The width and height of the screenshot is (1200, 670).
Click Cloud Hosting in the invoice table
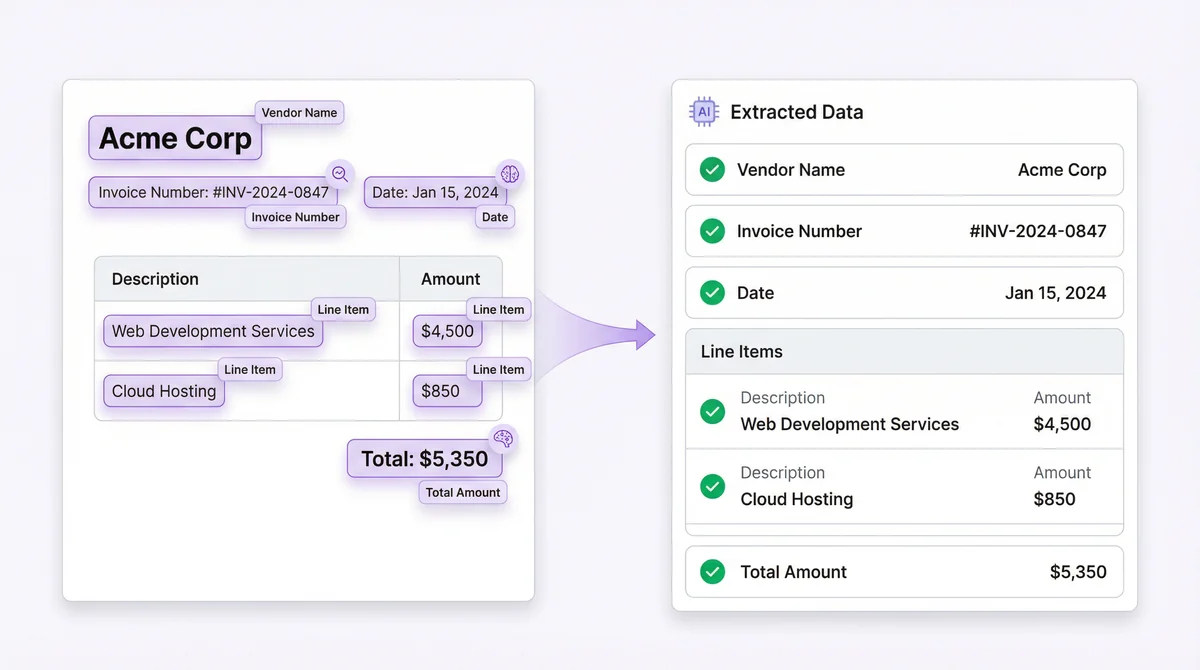[x=164, y=391]
